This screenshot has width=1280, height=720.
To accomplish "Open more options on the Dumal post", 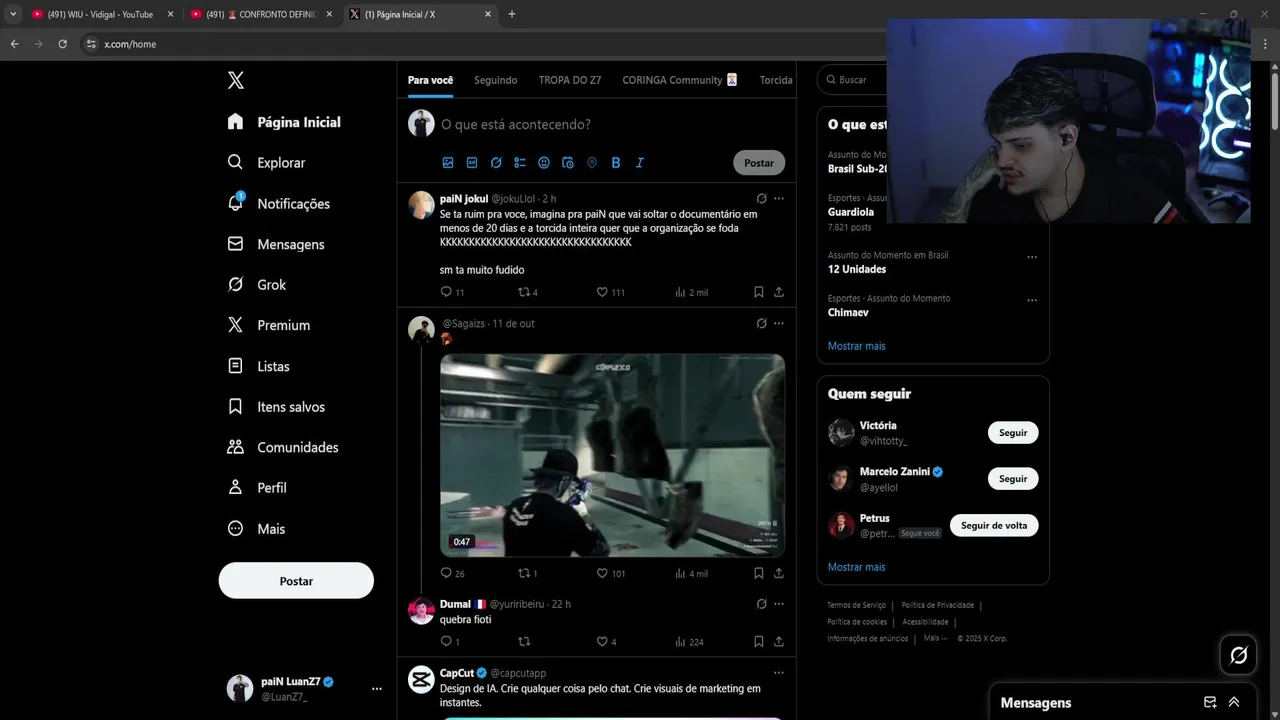I will coord(779,604).
